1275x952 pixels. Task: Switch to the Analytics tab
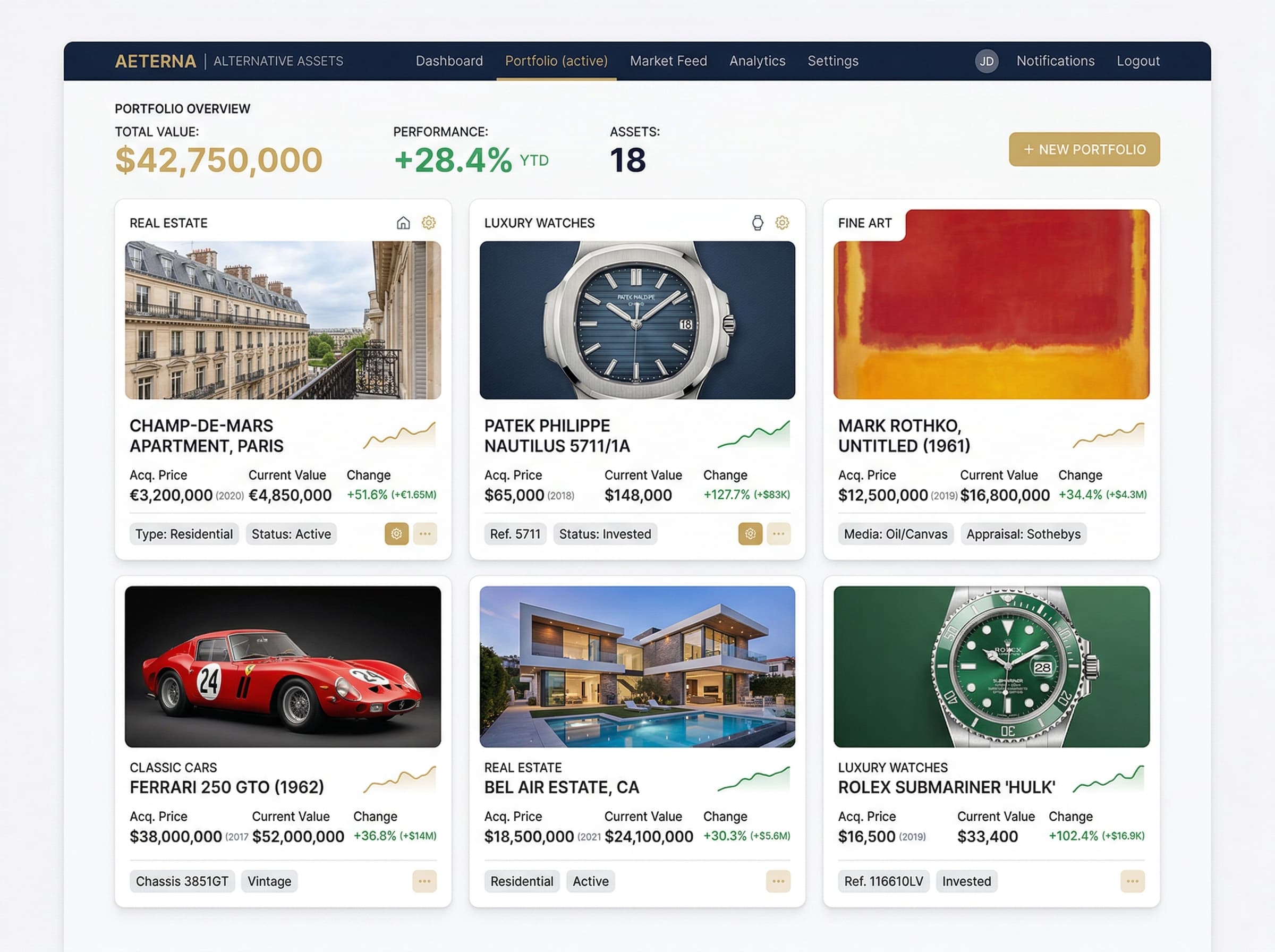tap(758, 61)
